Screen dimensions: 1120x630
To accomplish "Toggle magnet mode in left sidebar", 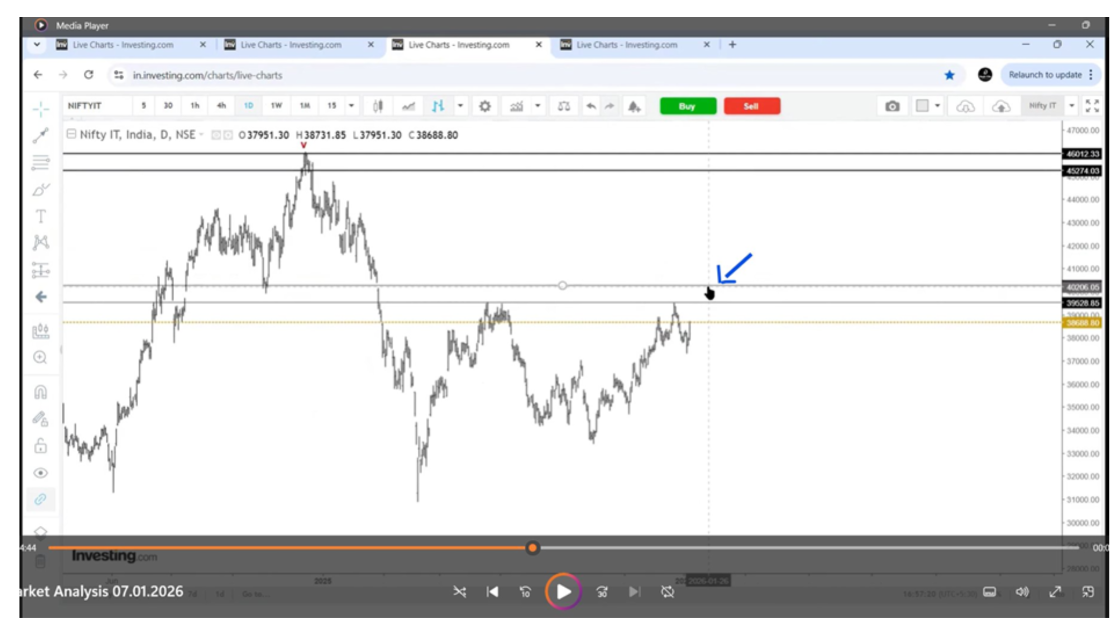I will [40, 392].
